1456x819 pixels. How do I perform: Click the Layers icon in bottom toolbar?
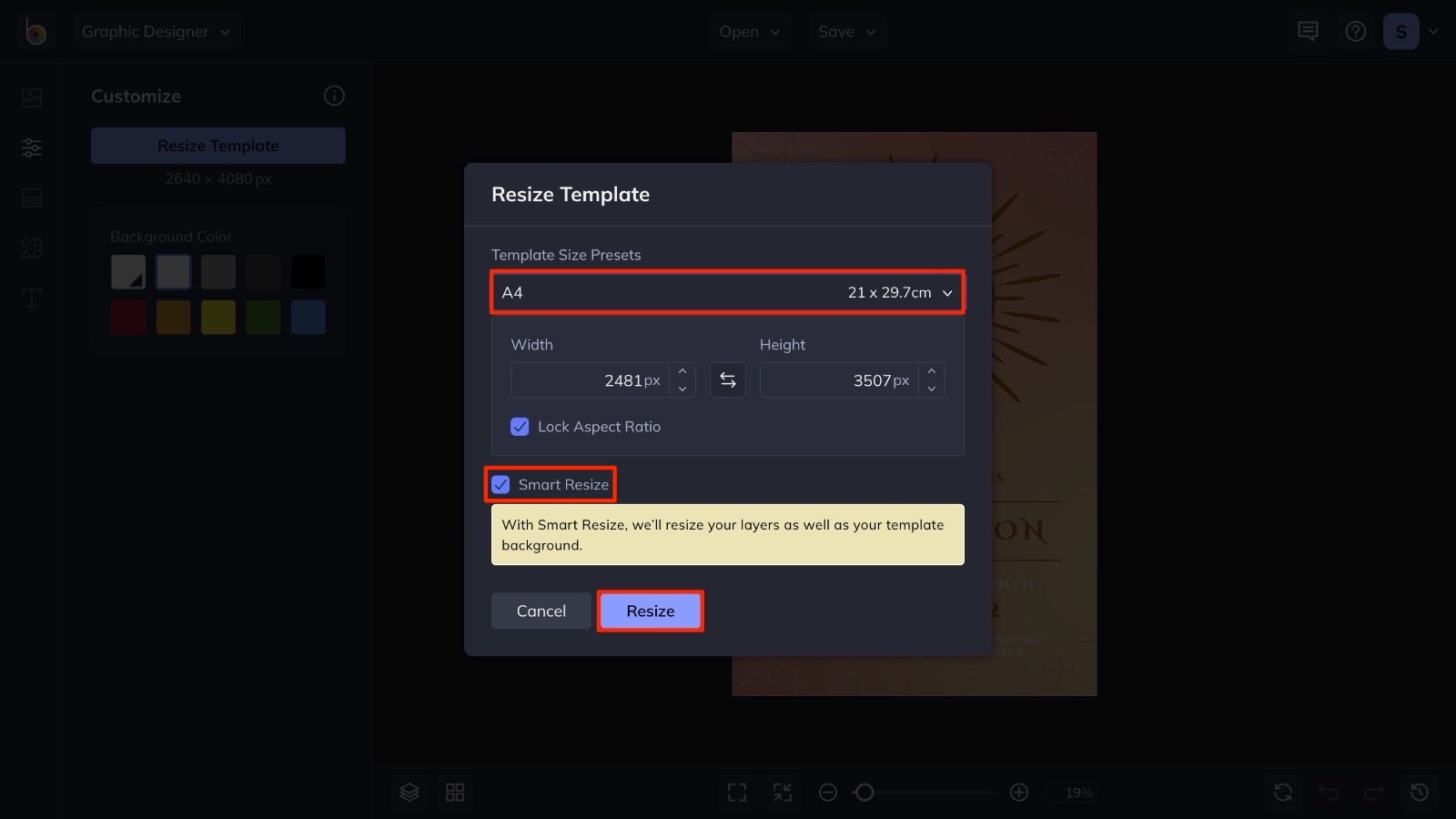click(x=408, y=792)
